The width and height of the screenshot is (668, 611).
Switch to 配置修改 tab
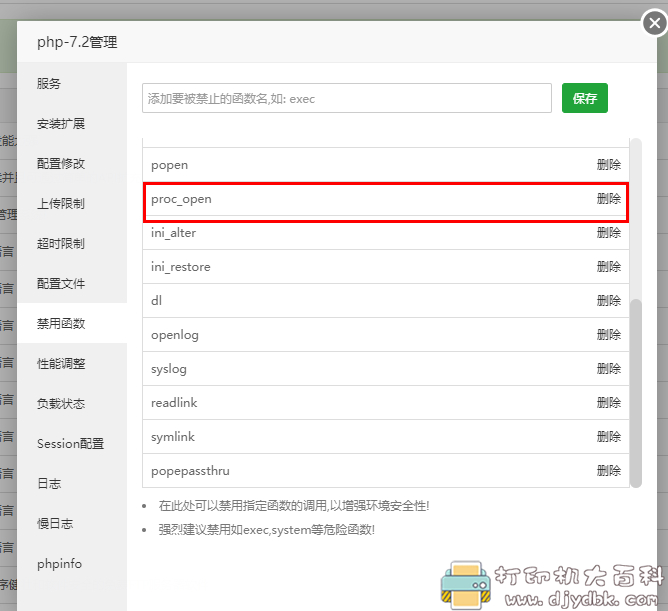click(x=60, y=164)
